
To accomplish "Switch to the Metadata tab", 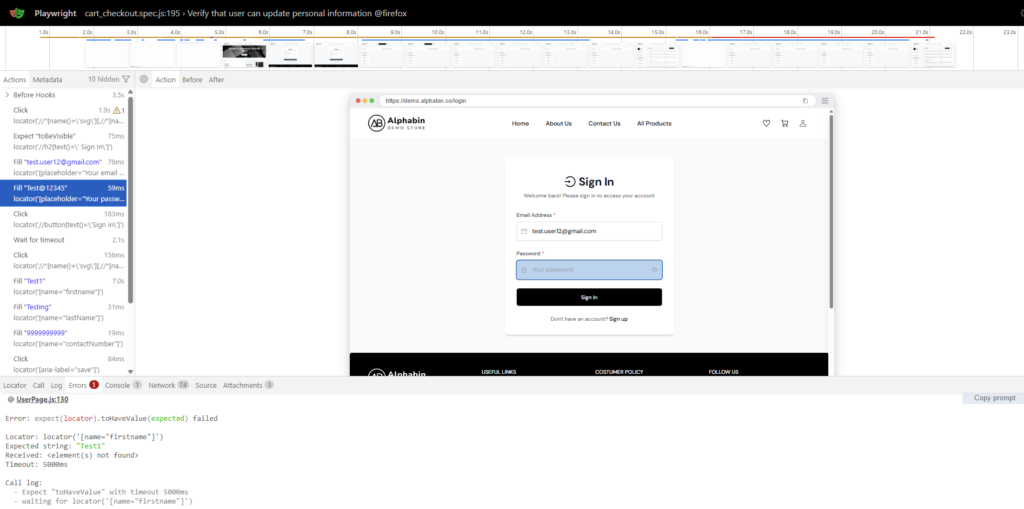I will pyautogui.click(x=47, y=79).
